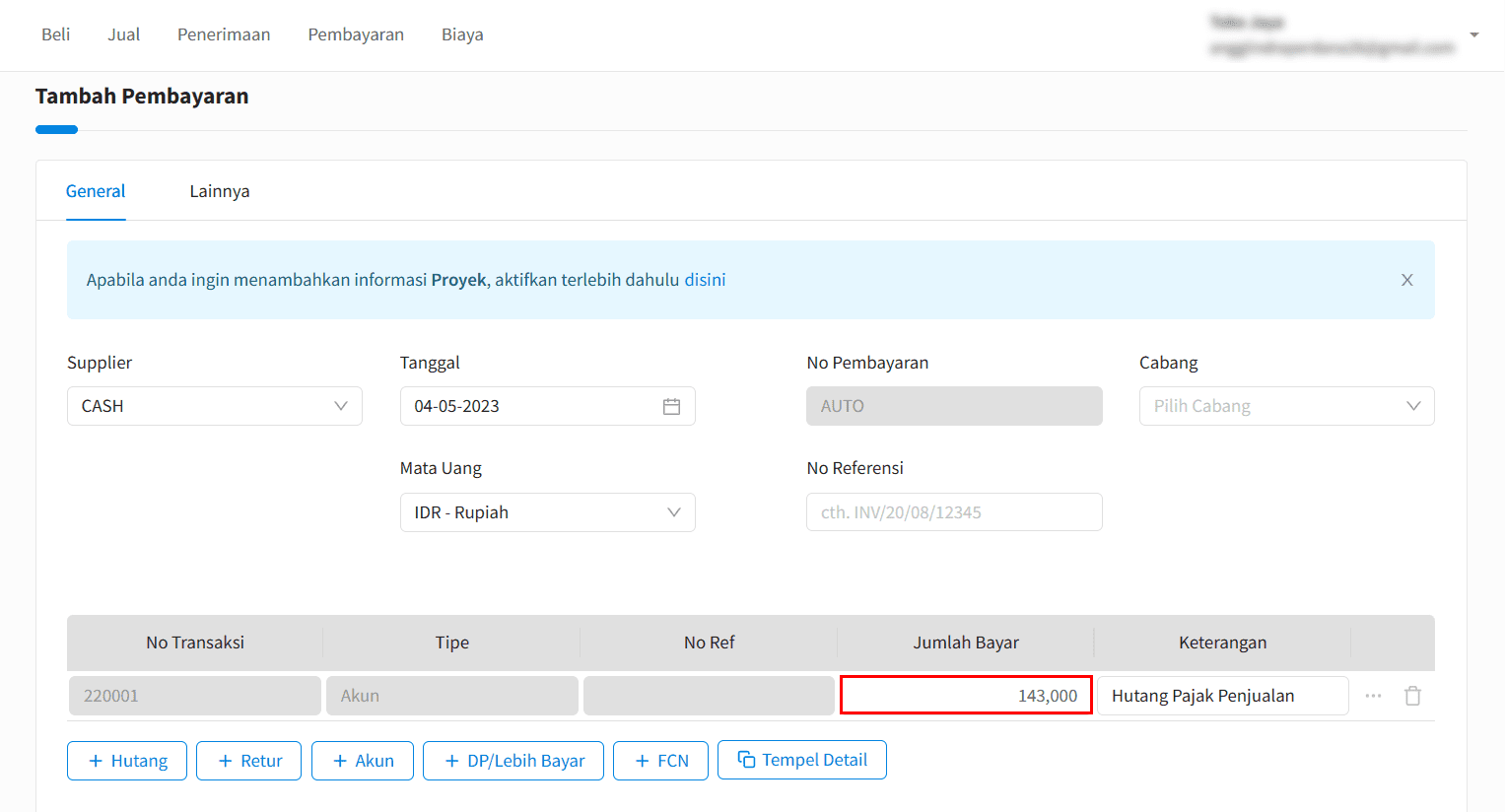The width and height of the screenshot is (1505, 812).
Task: Click the Supplier field label
Action: [x=100, y=363]
